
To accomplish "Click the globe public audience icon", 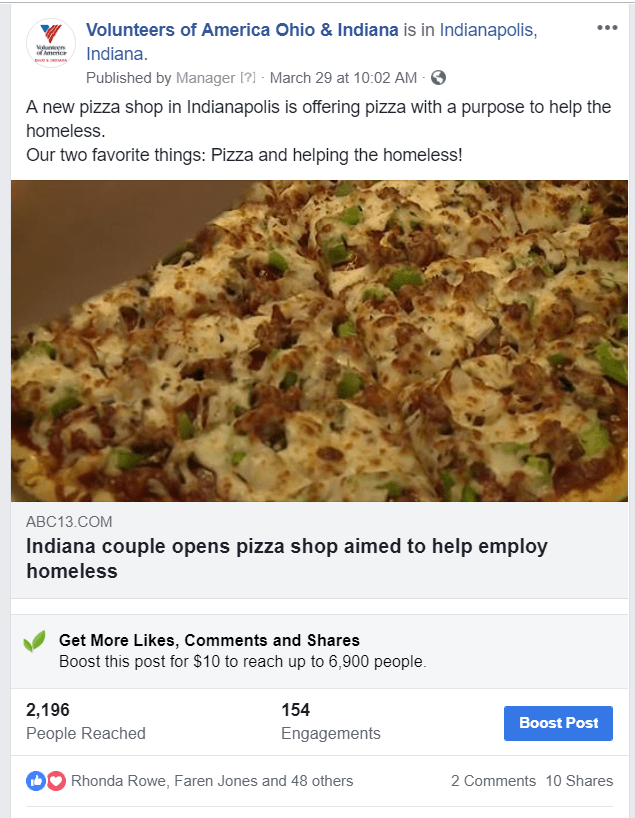I will [438, 78].
